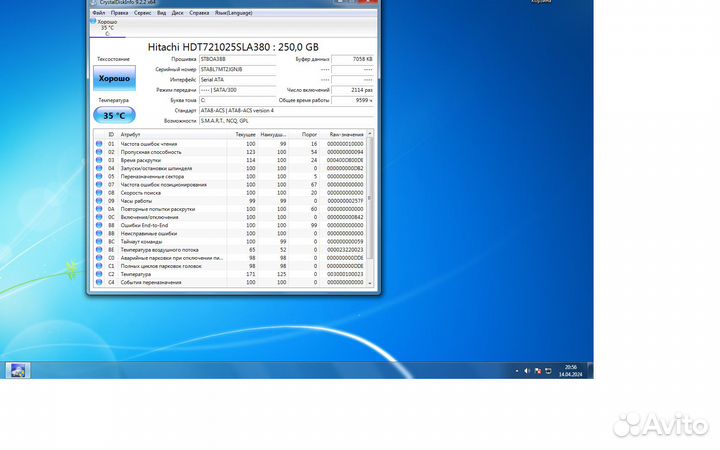
Task: Click status icon for Повторные попытки раскрутки row
Action: coord(99,209)
